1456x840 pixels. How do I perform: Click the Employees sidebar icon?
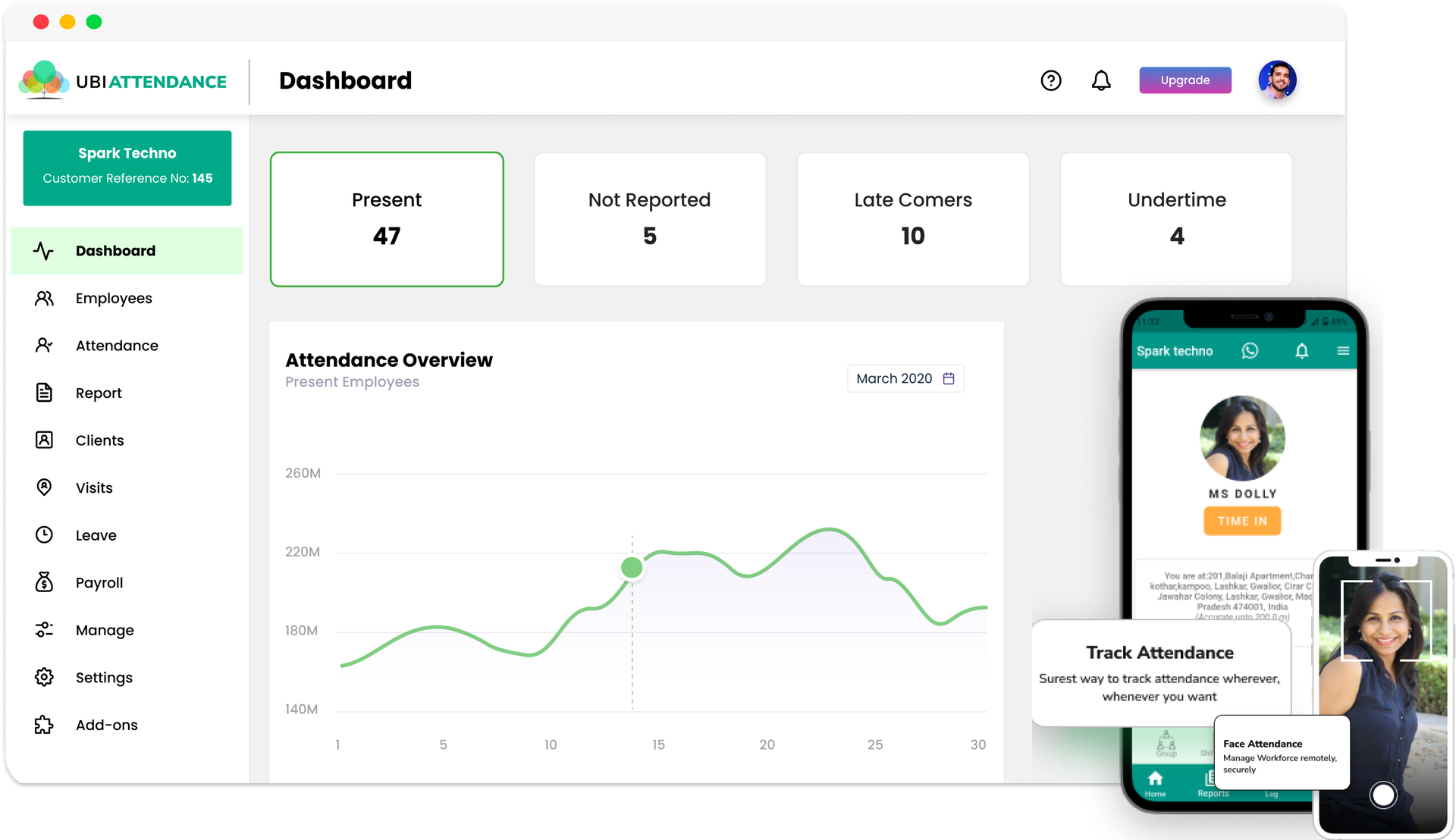(x=44, y=298)
